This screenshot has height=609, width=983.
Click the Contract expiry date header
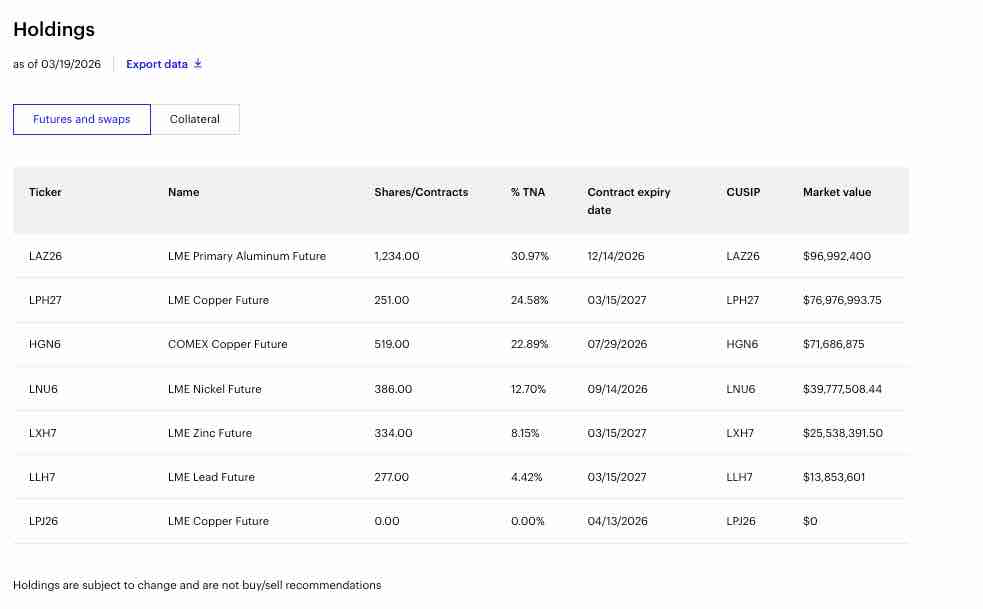pyautogui.click(x=628, y=201)
